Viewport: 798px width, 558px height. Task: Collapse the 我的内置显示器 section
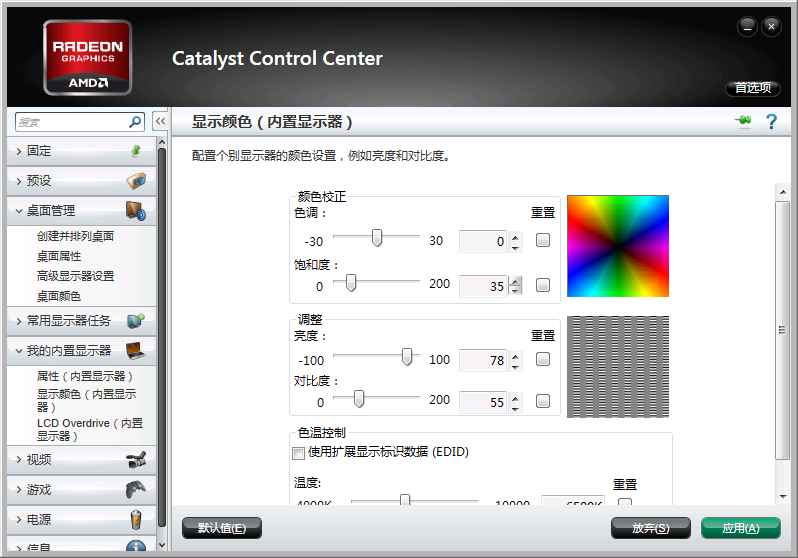(19, 351)
